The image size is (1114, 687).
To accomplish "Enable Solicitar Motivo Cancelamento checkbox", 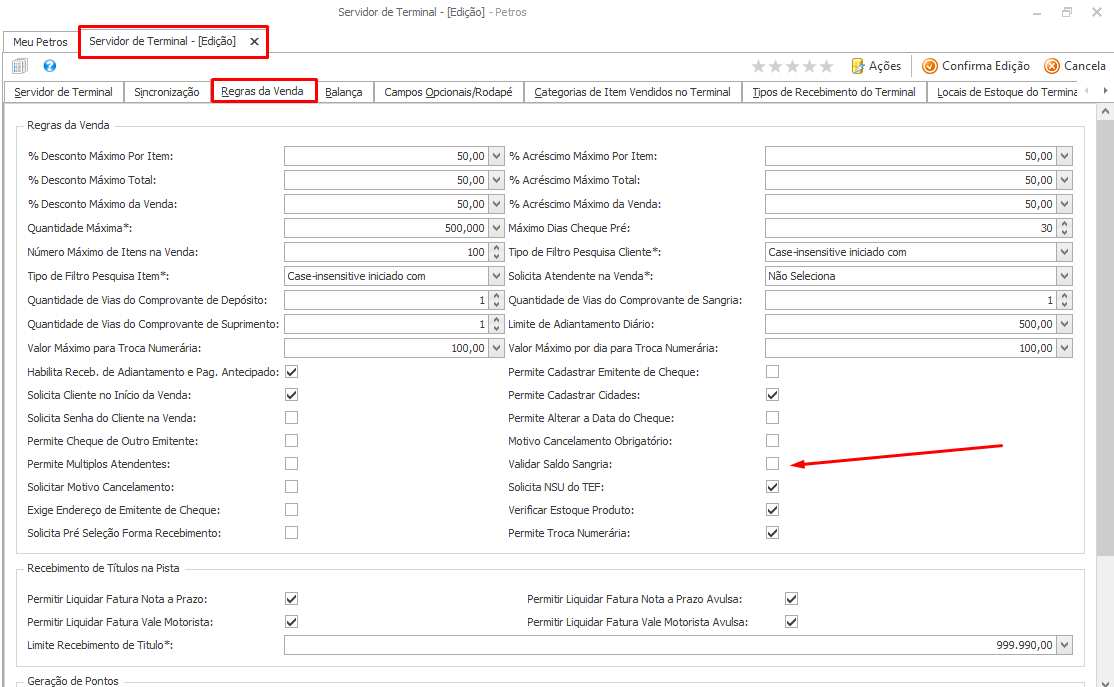I will (291, 487).
